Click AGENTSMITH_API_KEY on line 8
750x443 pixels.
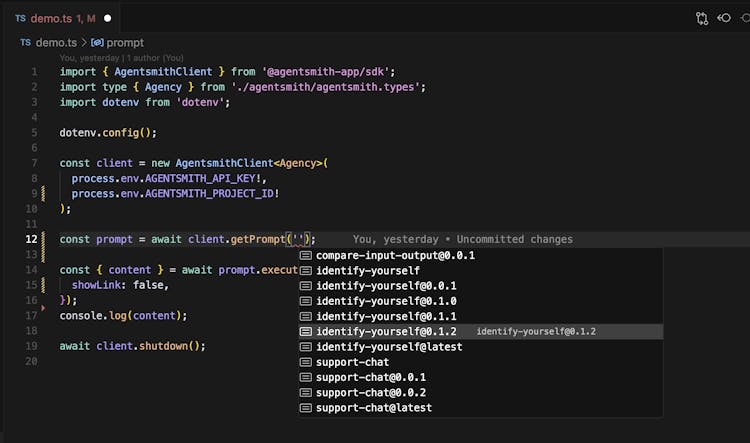pyautogui.click(x=200, y=178)
